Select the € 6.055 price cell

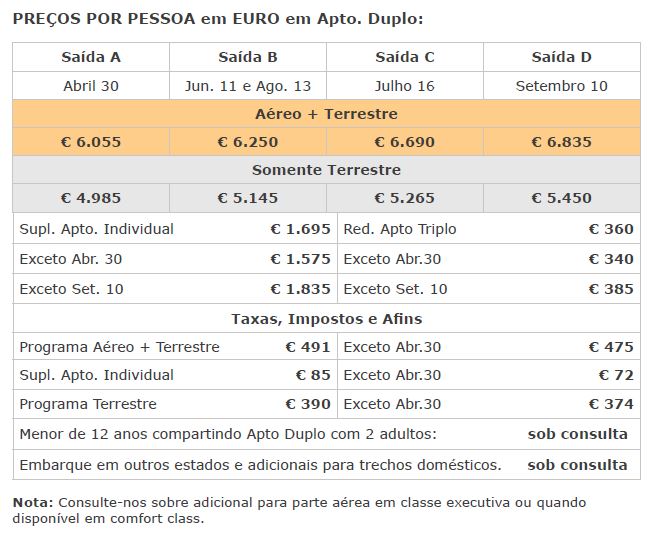(x=91, y=142)
